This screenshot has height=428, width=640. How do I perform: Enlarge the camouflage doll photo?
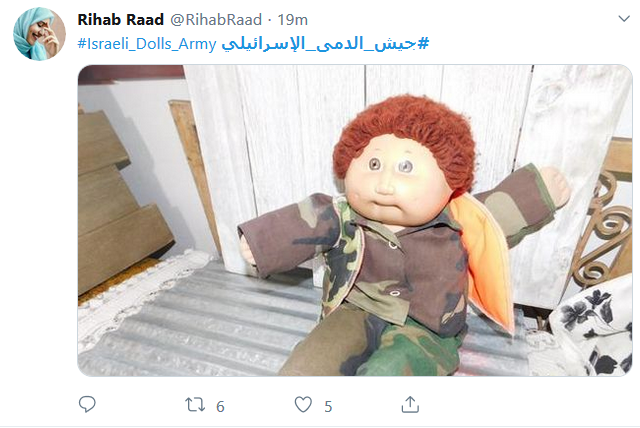pos(355,220)
